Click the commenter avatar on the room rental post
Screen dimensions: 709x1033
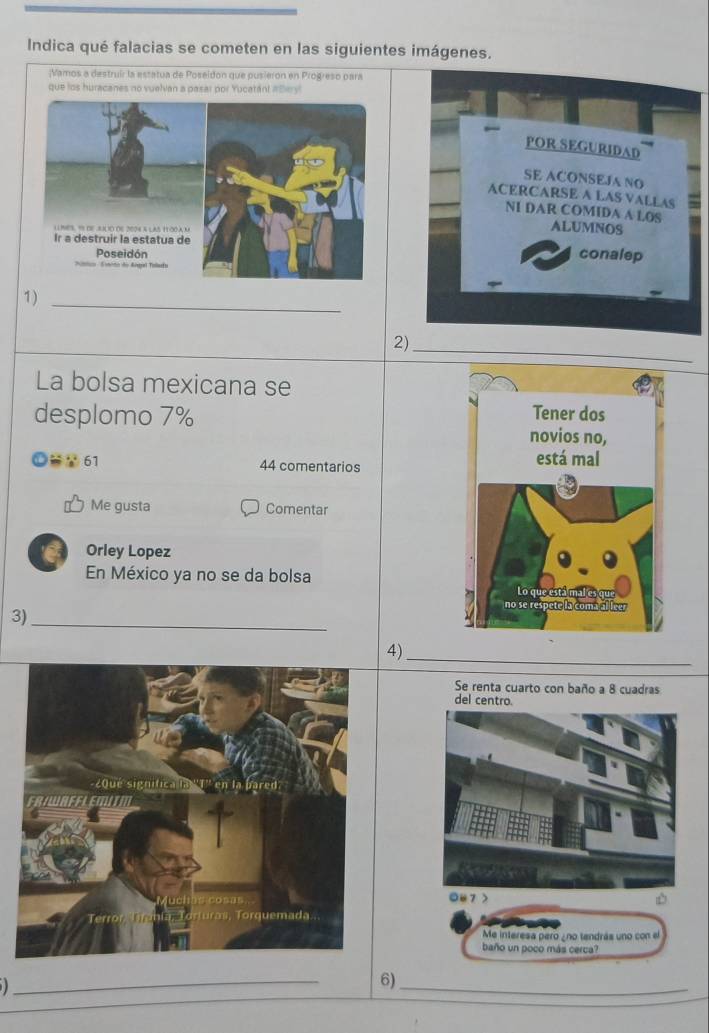tap(461, 923)
